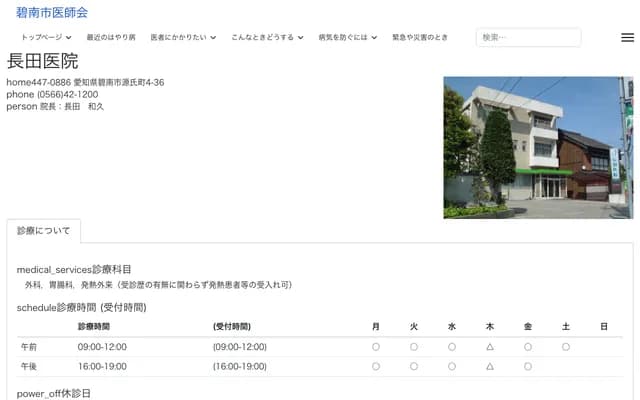Click the 検索 search input field
The width and height of the screenshot is (640, 400).
528,37
